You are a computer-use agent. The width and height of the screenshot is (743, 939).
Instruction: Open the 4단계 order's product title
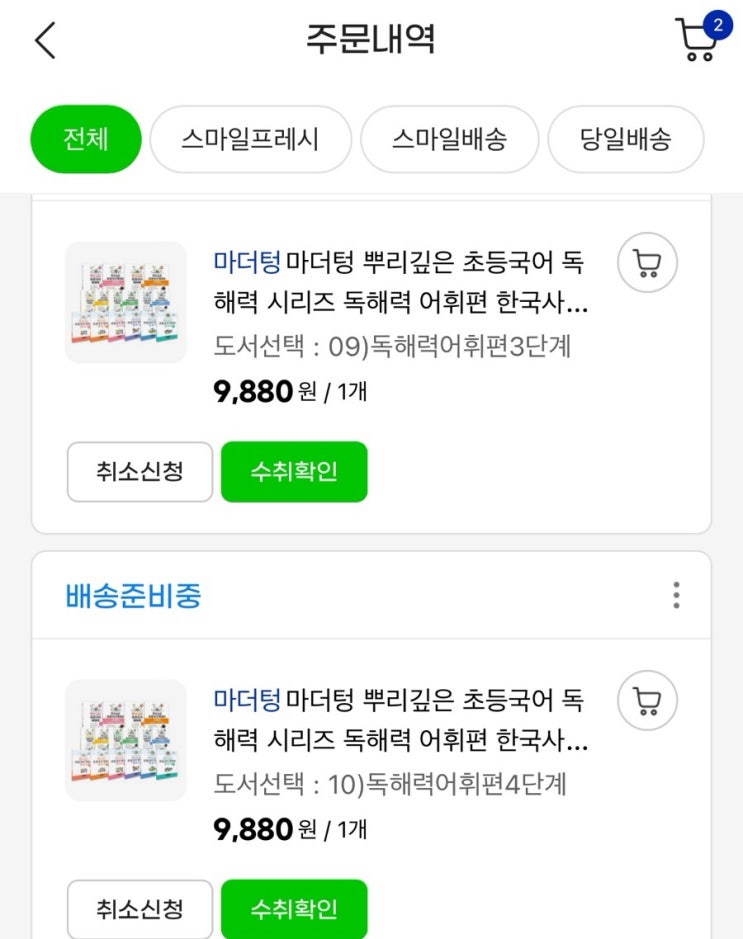[400, 720]
